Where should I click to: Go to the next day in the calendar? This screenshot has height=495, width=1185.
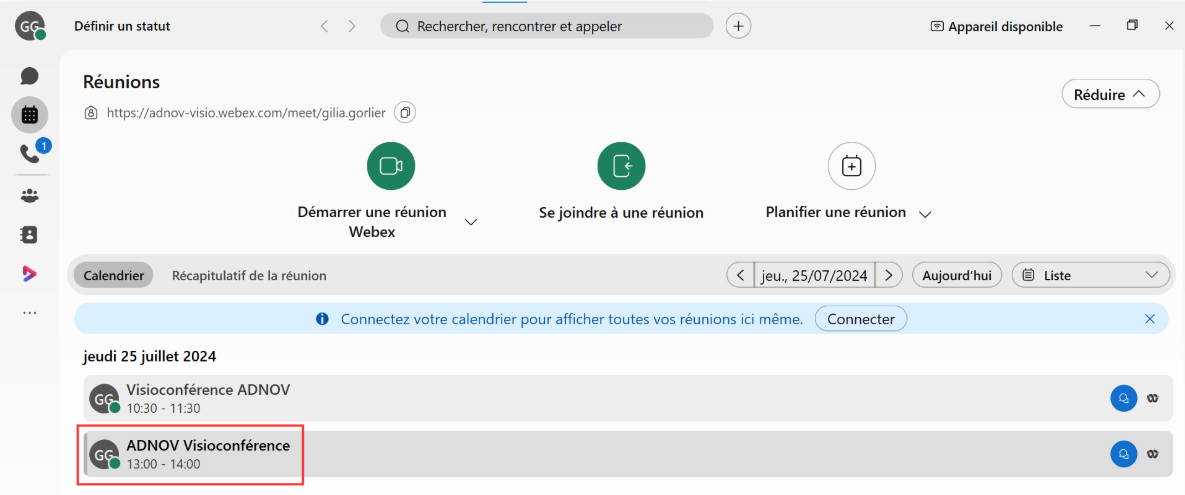click(x=890, y=275)
